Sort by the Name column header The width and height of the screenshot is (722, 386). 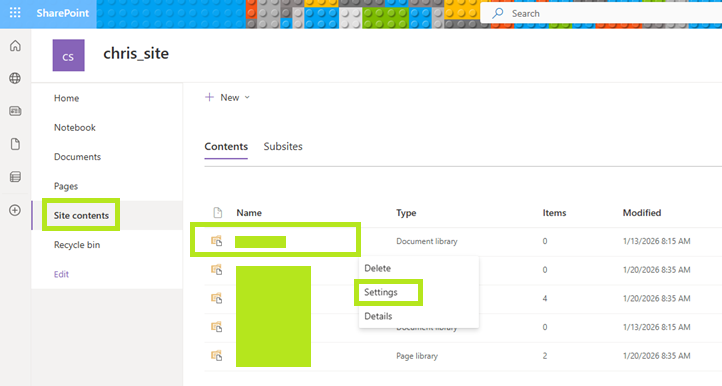point(249,212)
